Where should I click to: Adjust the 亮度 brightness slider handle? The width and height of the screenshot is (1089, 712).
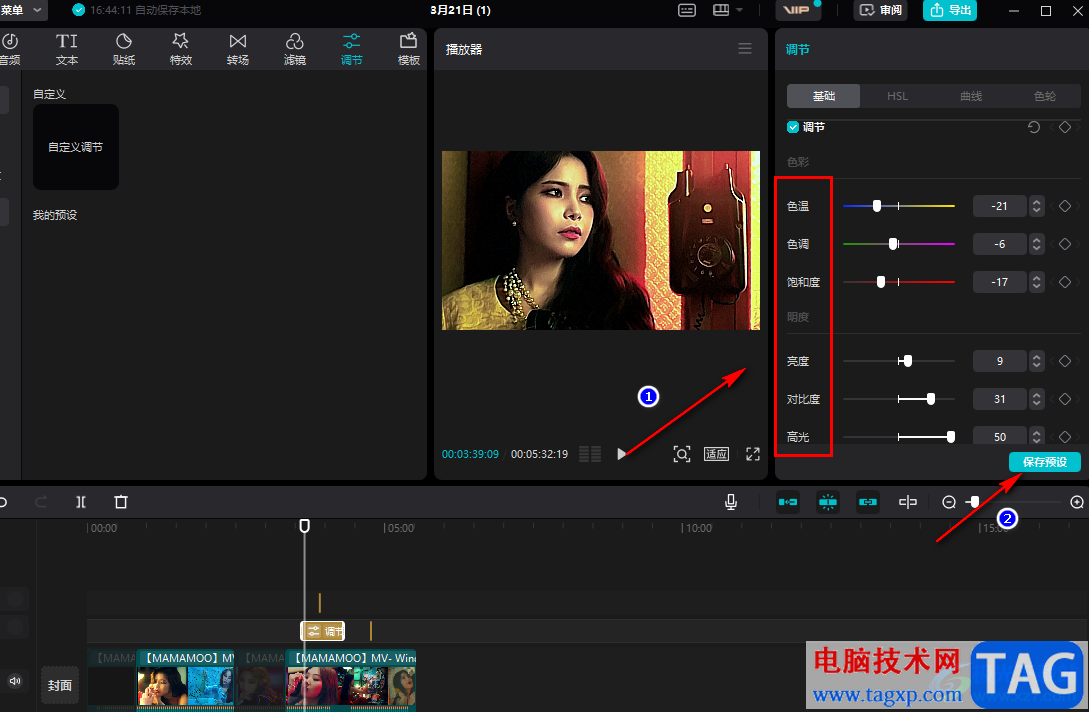tap(907, 361)
